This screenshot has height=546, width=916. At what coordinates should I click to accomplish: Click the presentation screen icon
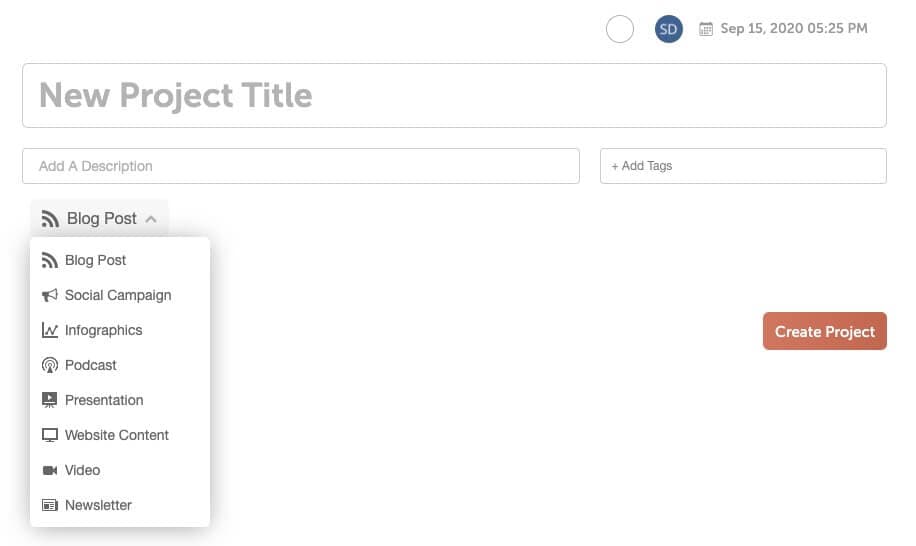pyautogui.click(x=50, y=400)
